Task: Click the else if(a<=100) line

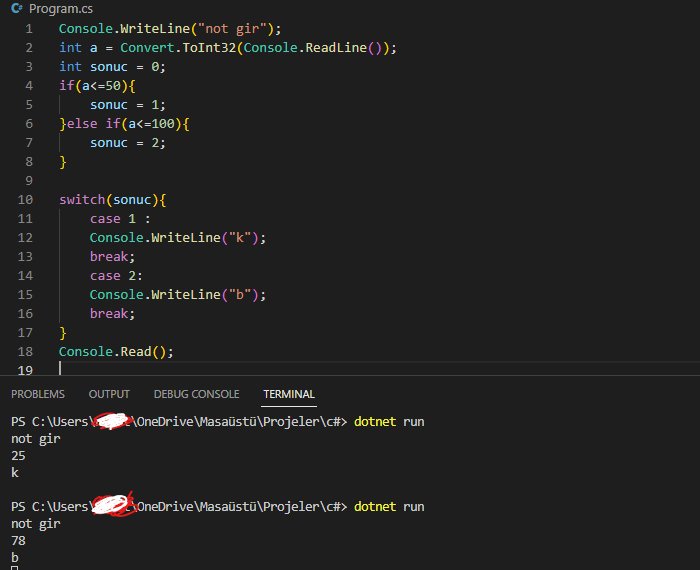Action: pos(125,124)
